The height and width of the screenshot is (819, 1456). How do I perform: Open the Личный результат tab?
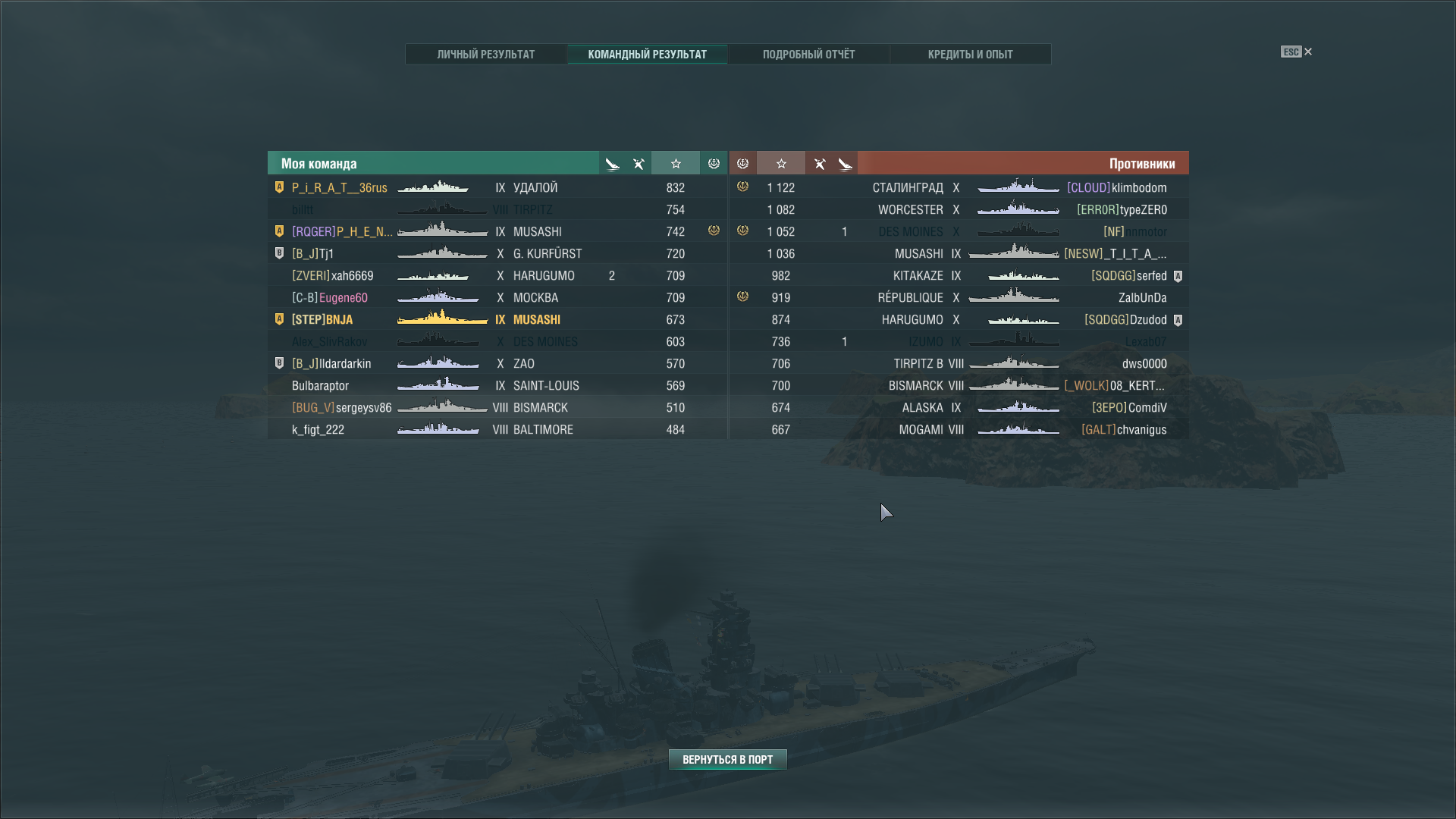click(486, 55)
